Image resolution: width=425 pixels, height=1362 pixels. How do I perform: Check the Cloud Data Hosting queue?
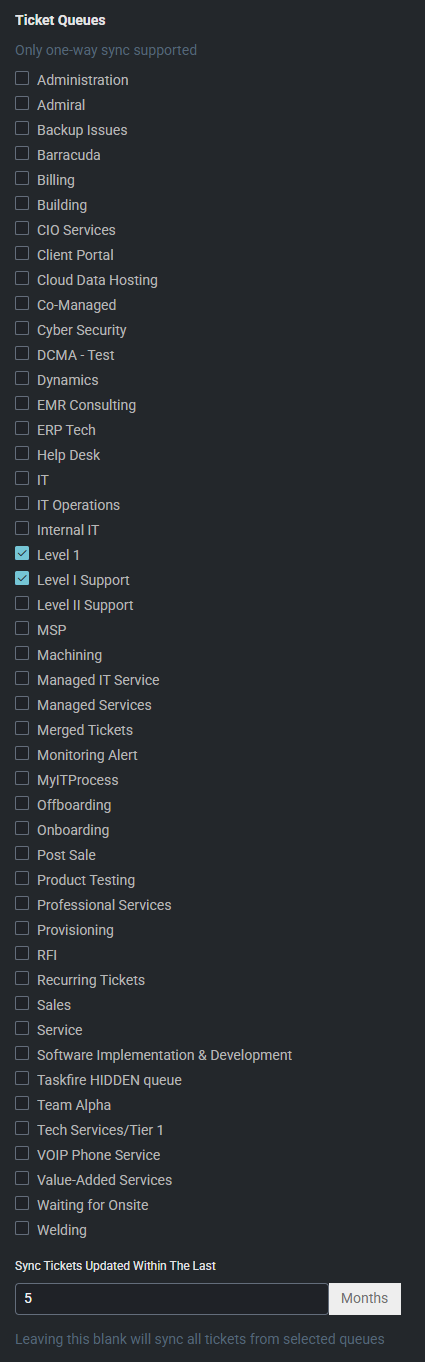[22, 278]
